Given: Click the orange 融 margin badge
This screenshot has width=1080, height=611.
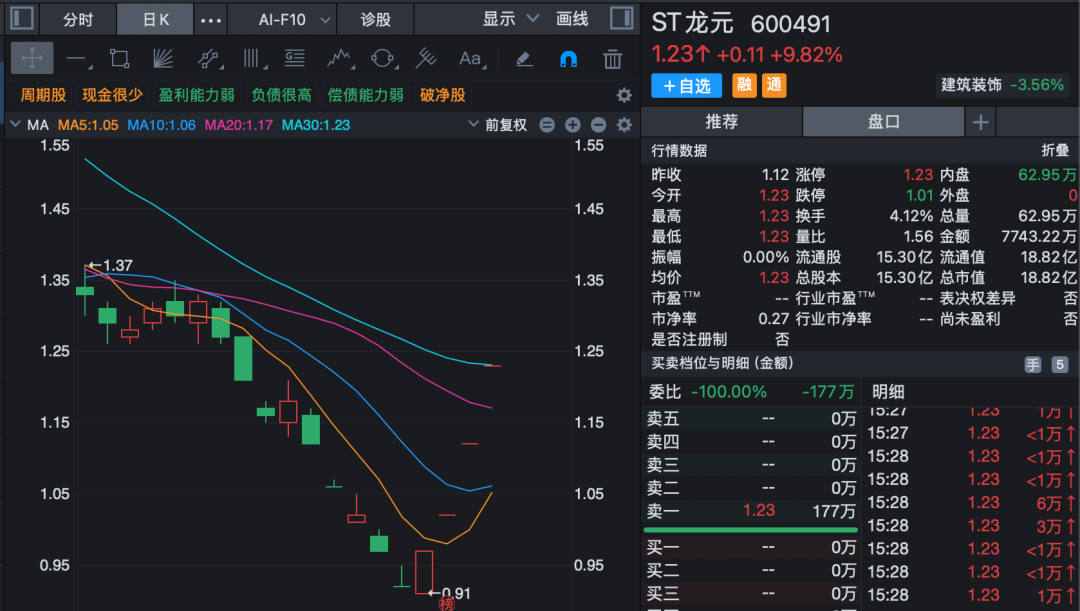Looking at the screenshot, I should click(x=744, y=85).
